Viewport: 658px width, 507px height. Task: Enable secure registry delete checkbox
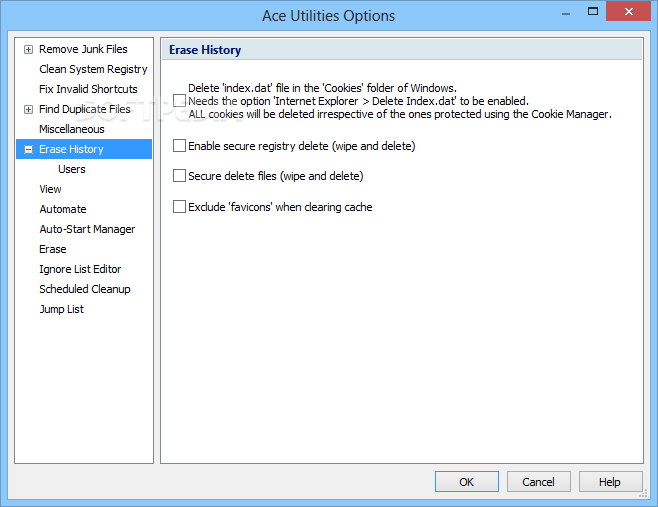(x=179, y=146)
